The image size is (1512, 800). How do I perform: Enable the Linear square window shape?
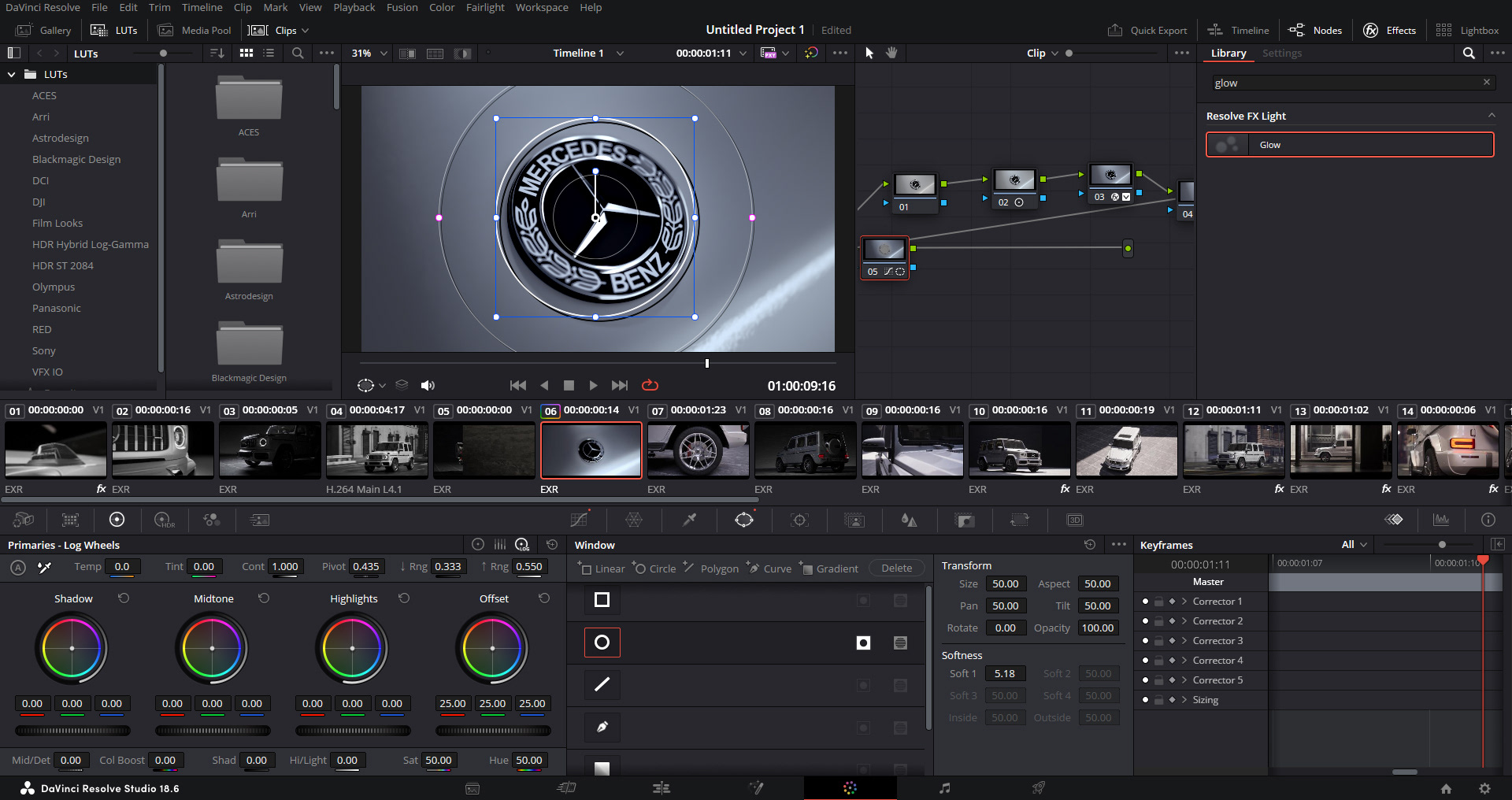pos(602,600)
